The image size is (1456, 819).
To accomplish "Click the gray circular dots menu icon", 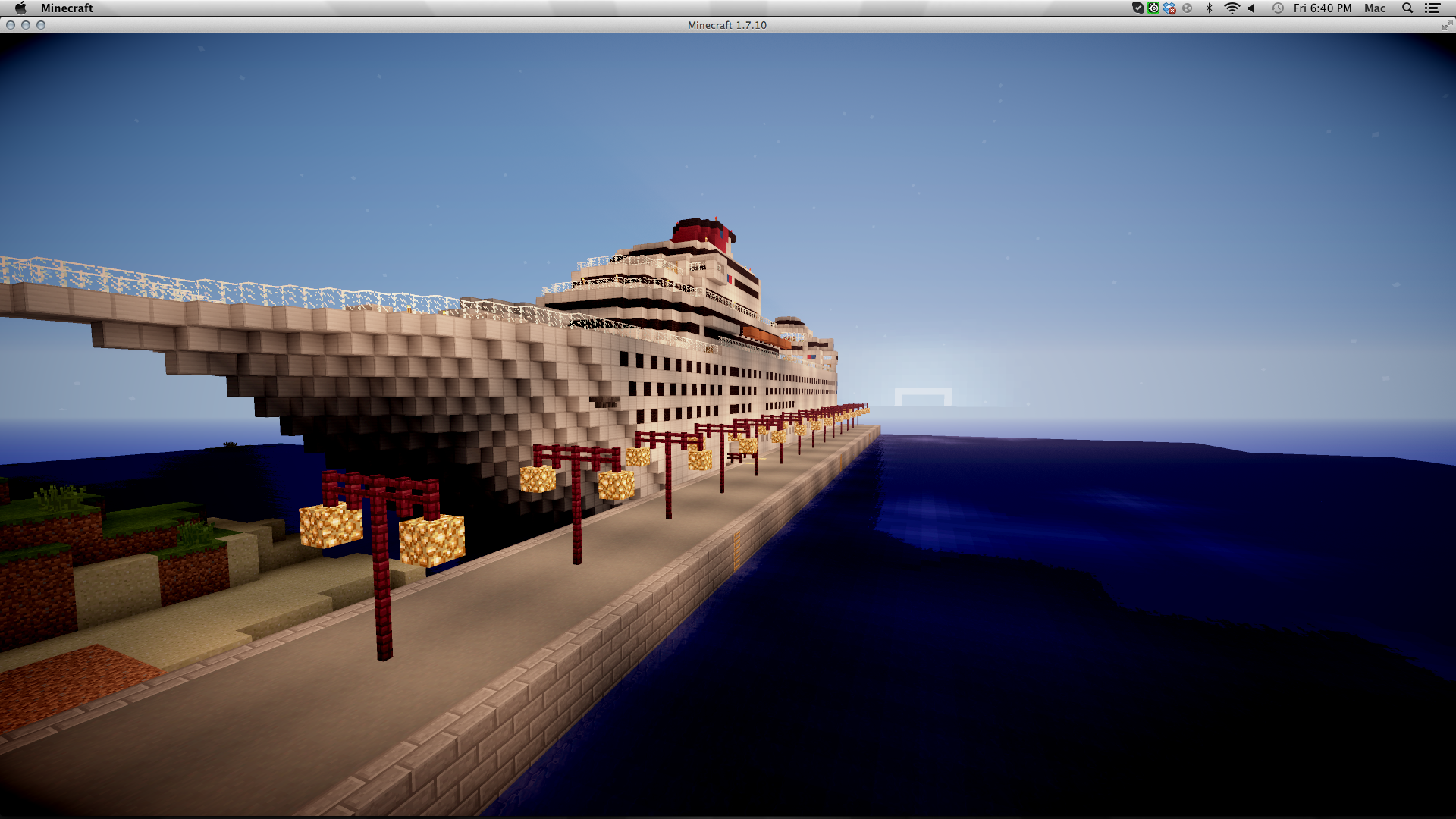I will [x=1188, y=8].
